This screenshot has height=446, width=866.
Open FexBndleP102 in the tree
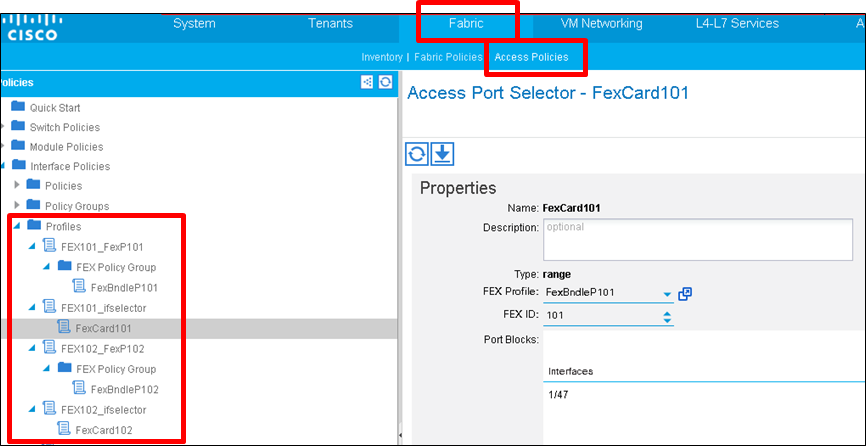pos(124,390)
